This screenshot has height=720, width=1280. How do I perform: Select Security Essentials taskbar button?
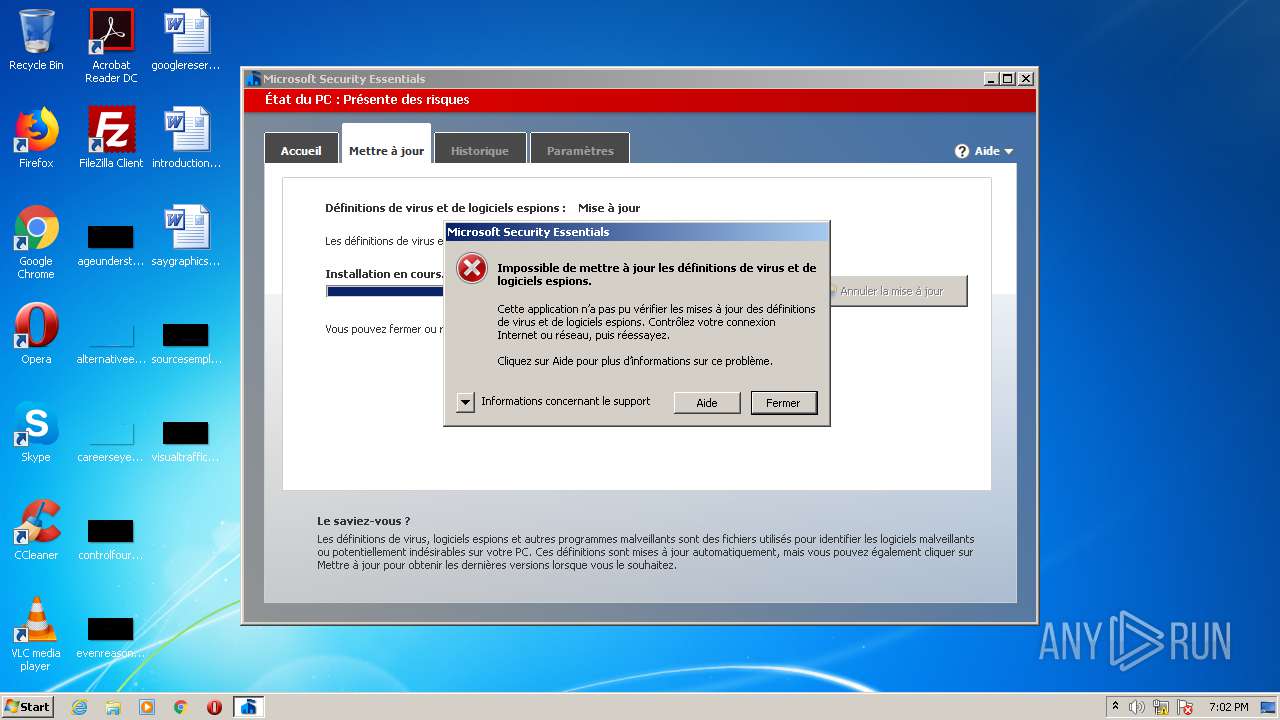point(249,707)
